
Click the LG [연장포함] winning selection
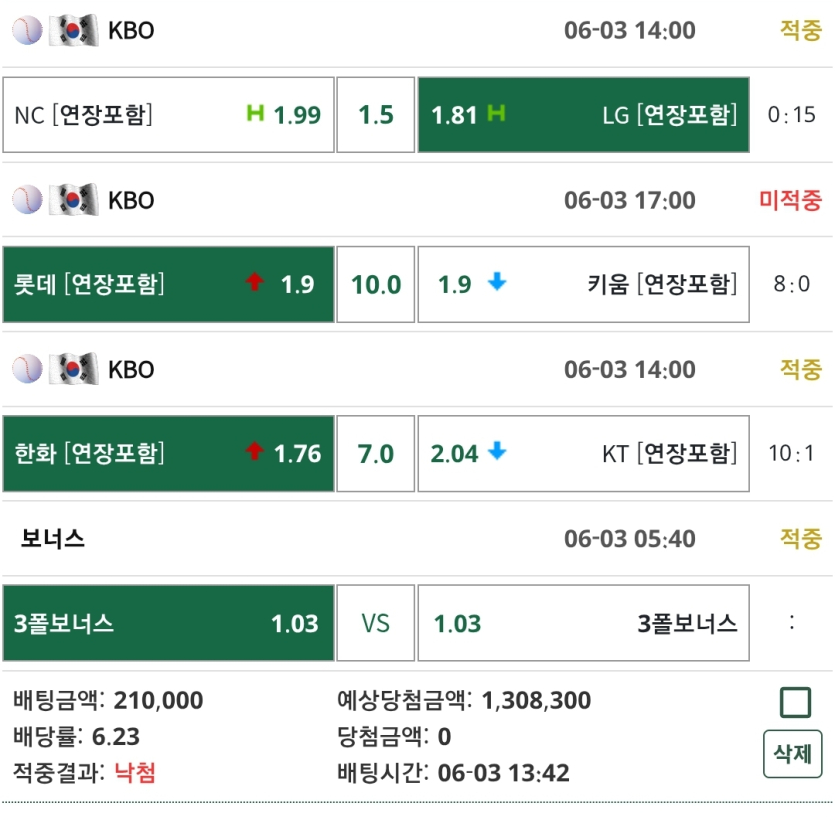coord(583,113)
